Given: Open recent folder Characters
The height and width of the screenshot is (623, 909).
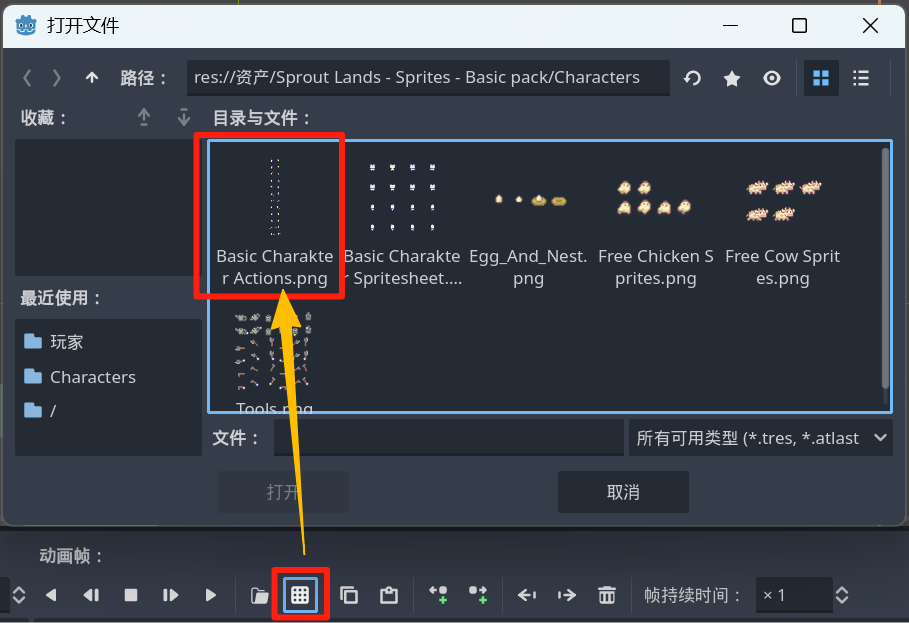Looking at the screenshot, I should (x=108, y=377).
